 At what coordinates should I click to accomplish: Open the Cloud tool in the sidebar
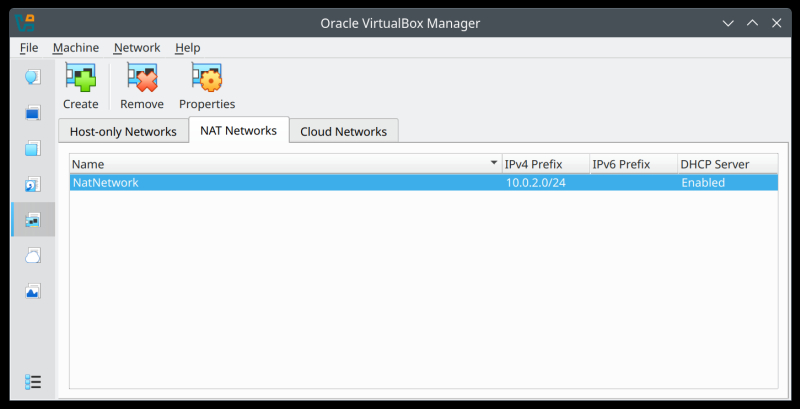33,255
